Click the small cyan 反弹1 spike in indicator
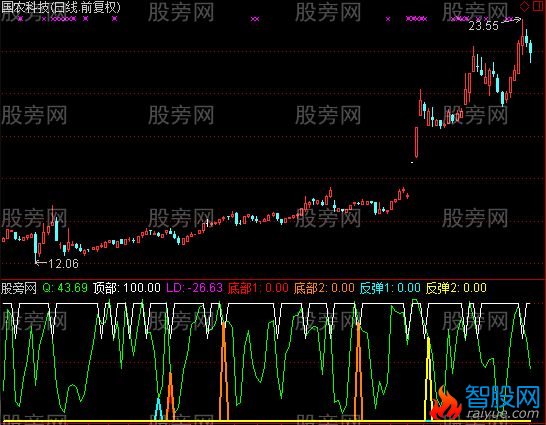This screenshot has height=425, width=546. click(x=158, y=409)
